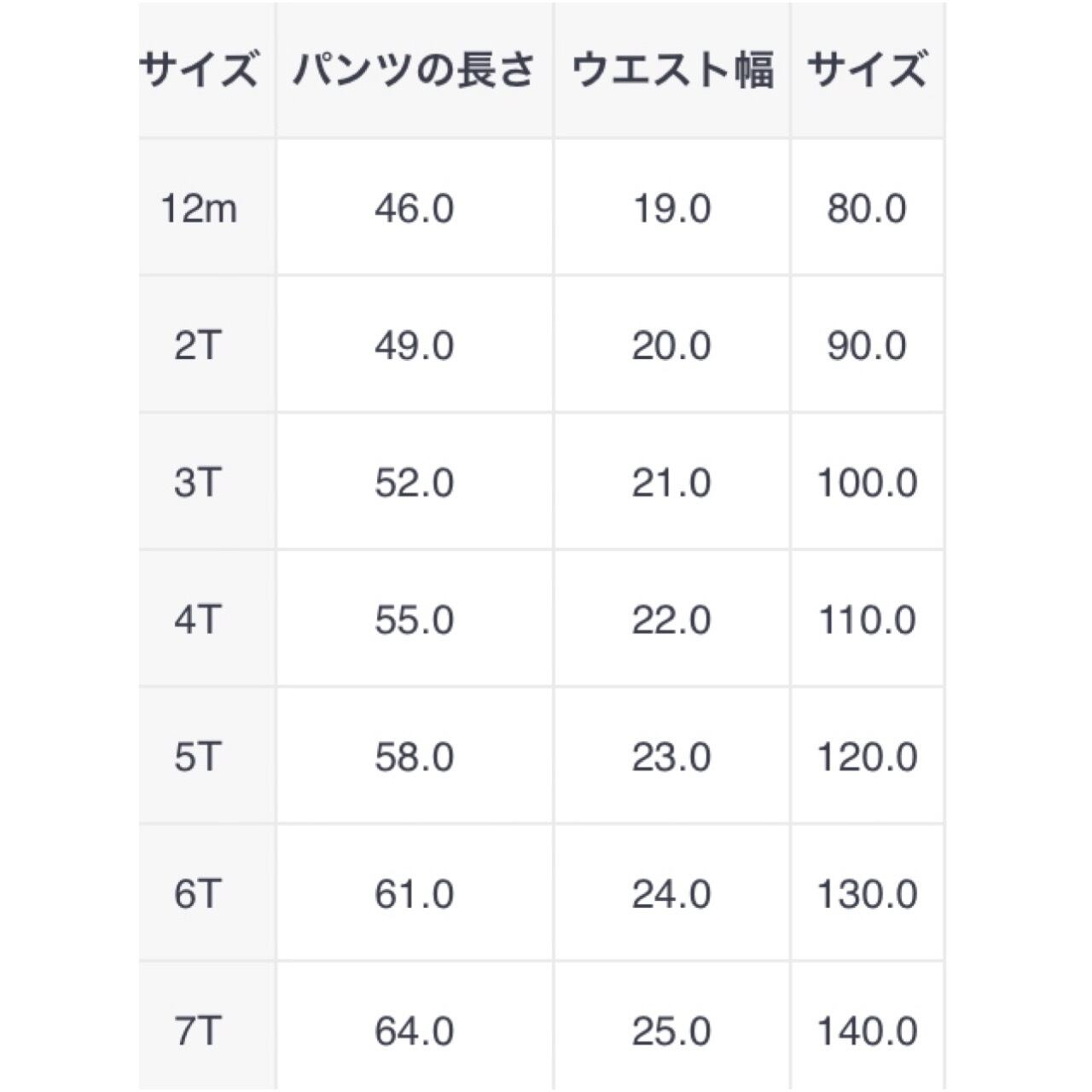This screenshot has width=1092, height=1092.
Task: Select the 22.0 waist width value
Action: pyautogui.click(x=671, y=620)
